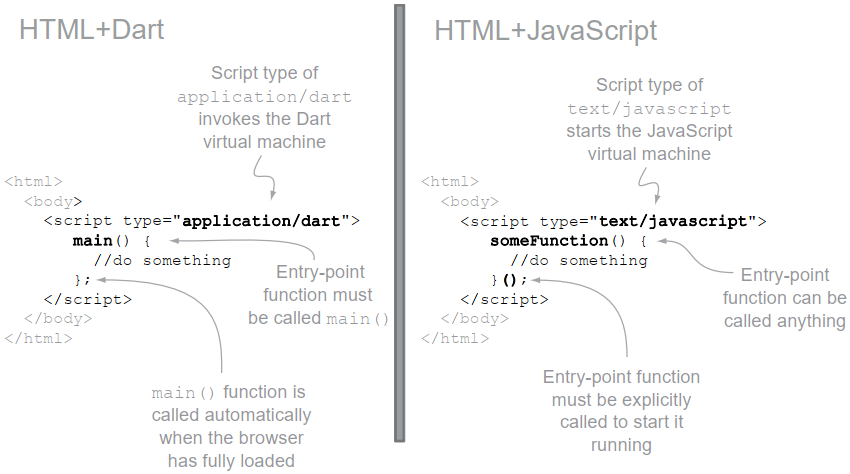Click the </body> tag in the Dart example

coord(58,319)
